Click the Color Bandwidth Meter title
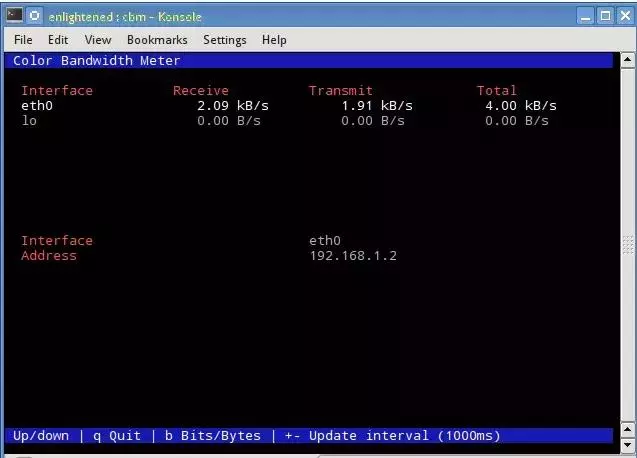The image size is (637, 458). (97, 61)
